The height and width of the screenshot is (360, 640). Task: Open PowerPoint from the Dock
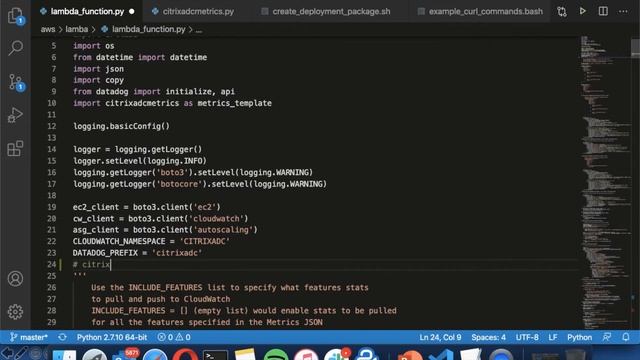(410, 355)
